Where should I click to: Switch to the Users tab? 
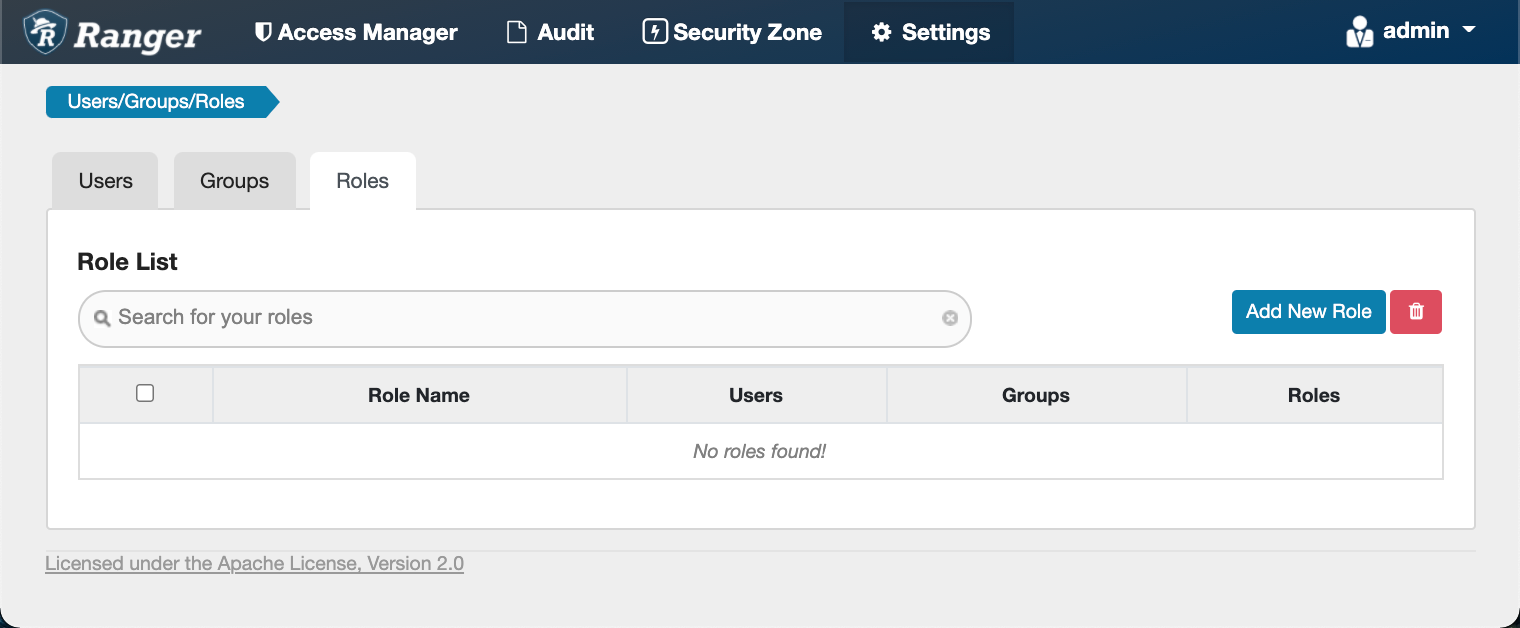(104, 180)
